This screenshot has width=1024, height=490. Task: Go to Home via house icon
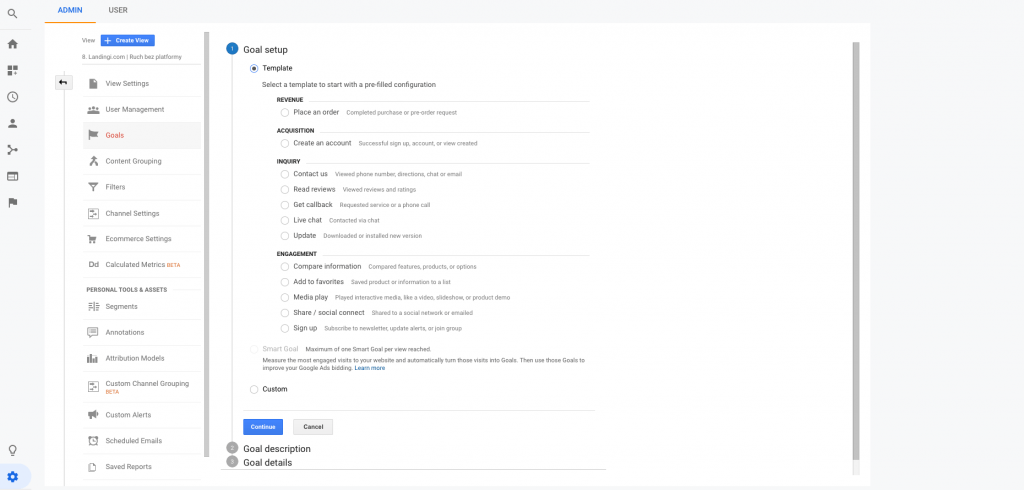(12, 44)
